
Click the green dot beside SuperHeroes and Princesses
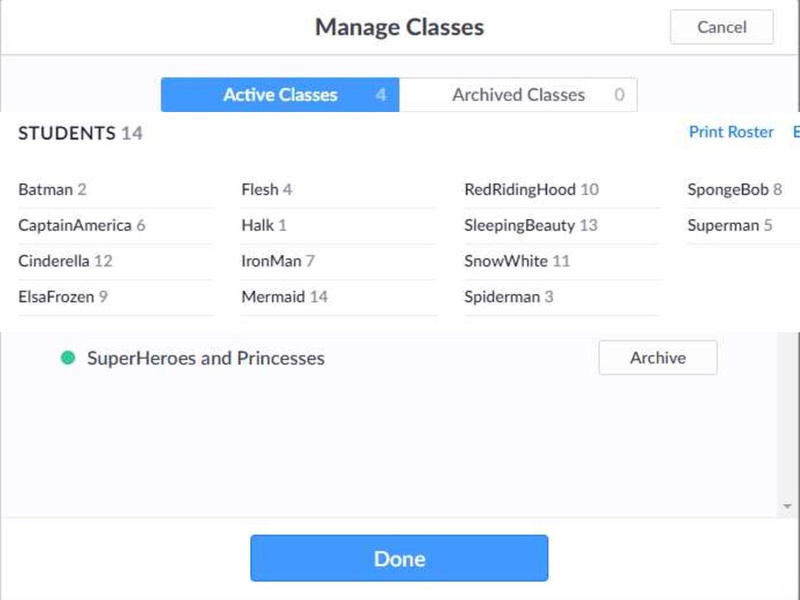(68, 358)
